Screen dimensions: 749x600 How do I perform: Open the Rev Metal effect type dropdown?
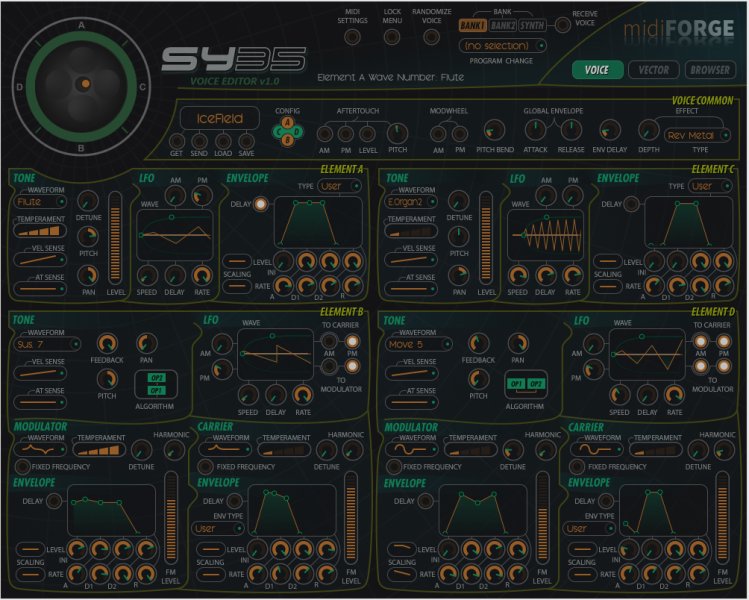697,136
